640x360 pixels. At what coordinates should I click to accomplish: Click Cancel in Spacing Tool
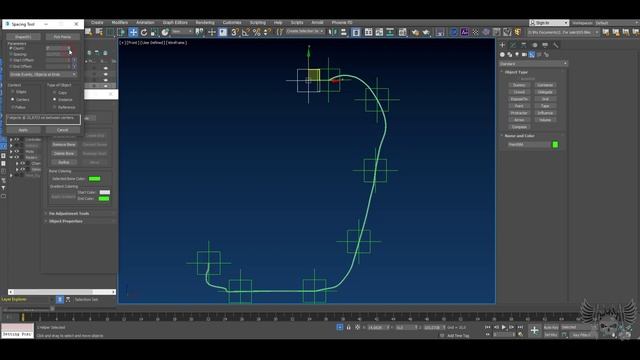pos(63,130)
